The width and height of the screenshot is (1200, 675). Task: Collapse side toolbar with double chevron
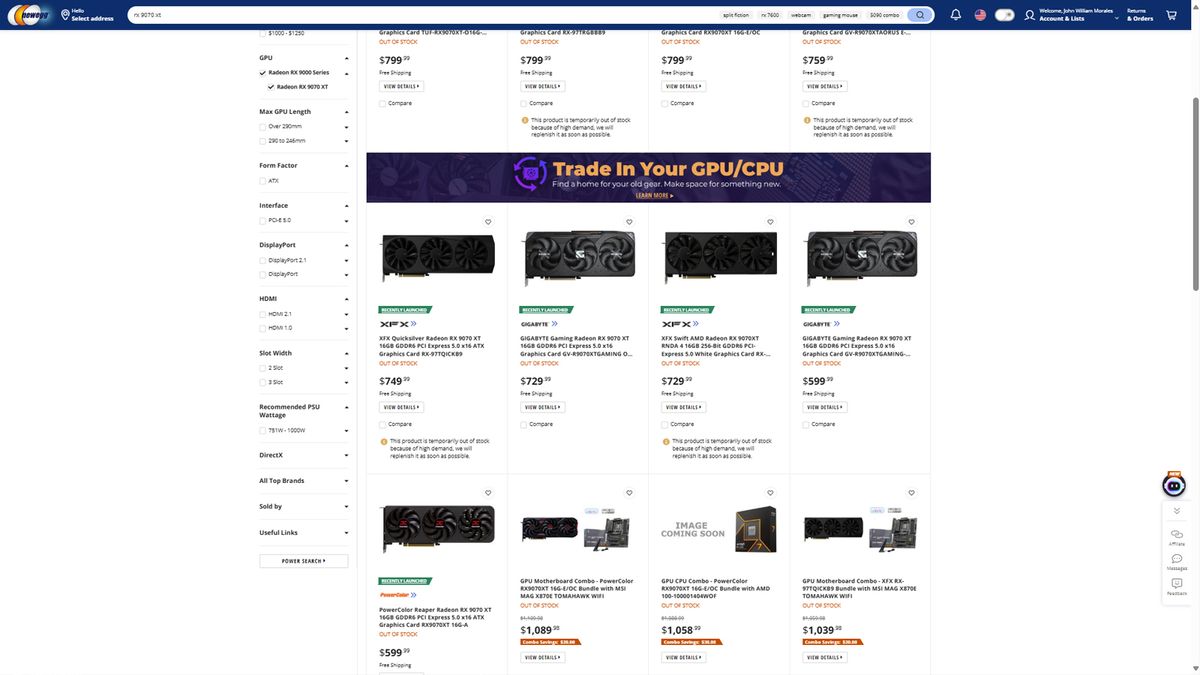[x=1177, y=511]
